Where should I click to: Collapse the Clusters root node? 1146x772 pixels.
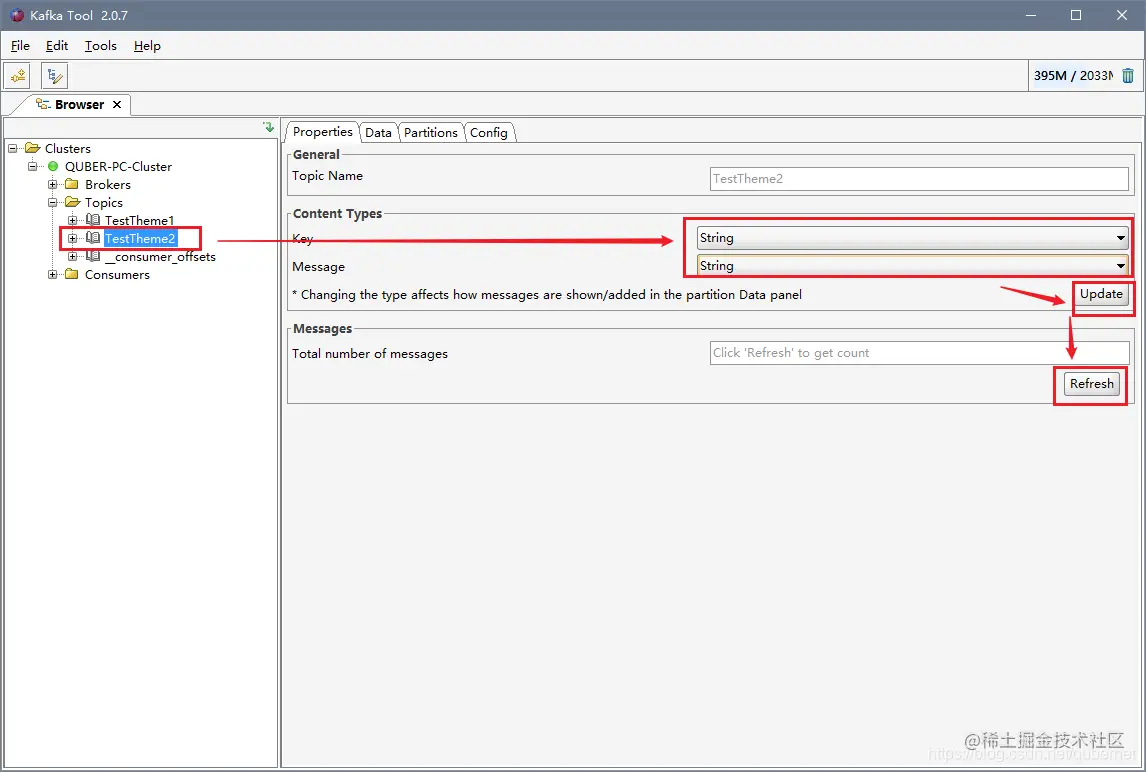click(x=12, y=148)
